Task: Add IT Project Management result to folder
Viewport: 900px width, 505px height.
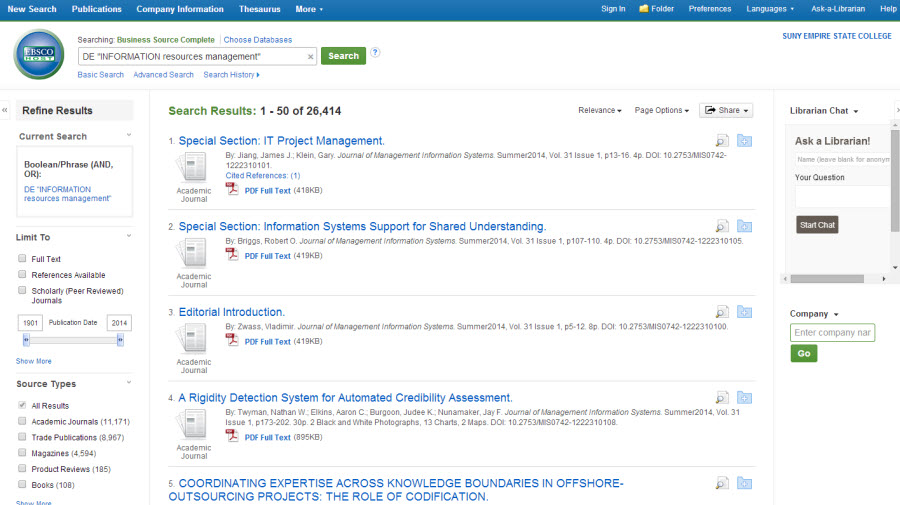Action: pyautogui.click(x=744, y=141)
